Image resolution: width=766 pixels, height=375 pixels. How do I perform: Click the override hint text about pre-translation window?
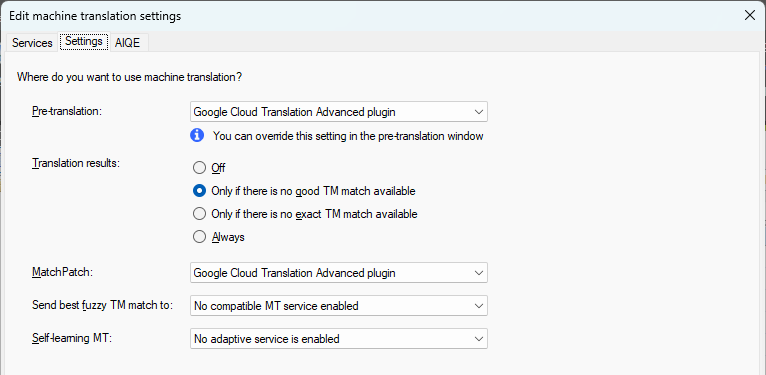pos(348,136)
